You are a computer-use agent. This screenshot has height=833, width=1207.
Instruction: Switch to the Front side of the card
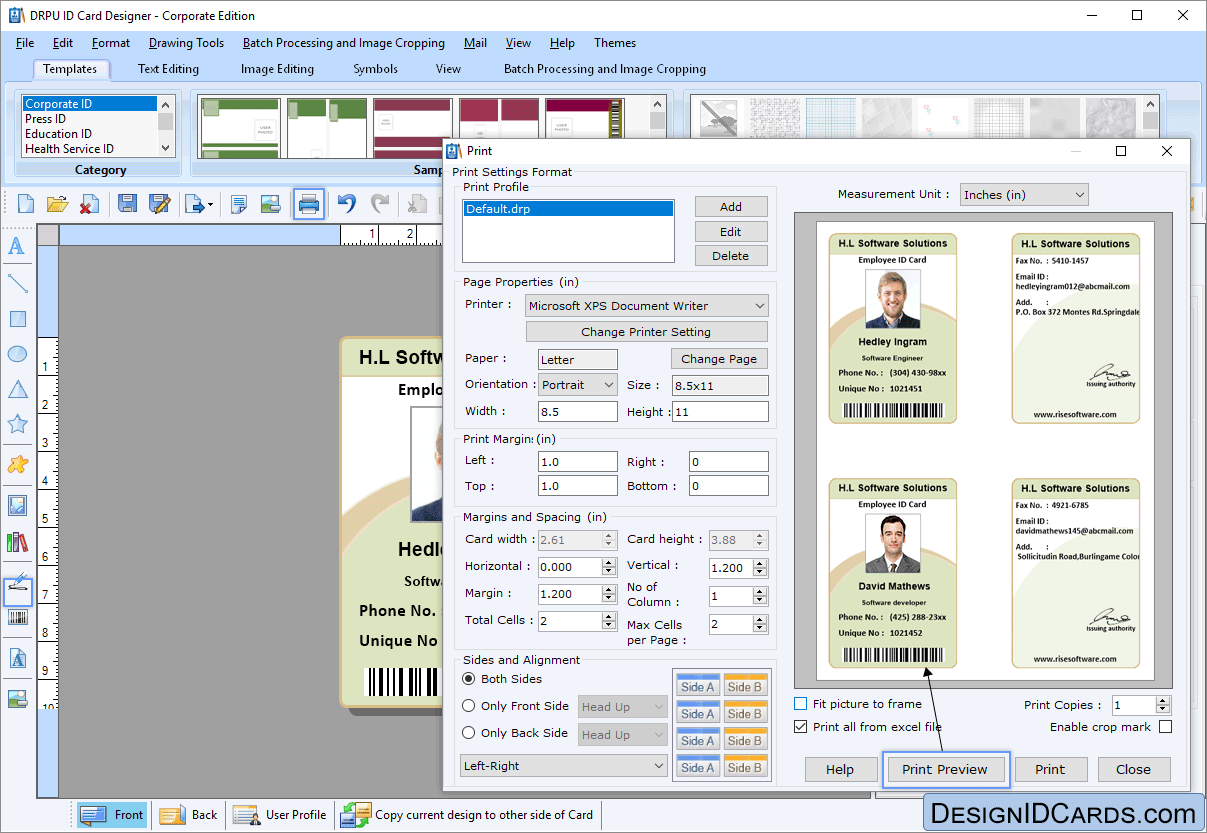(112, 815)
